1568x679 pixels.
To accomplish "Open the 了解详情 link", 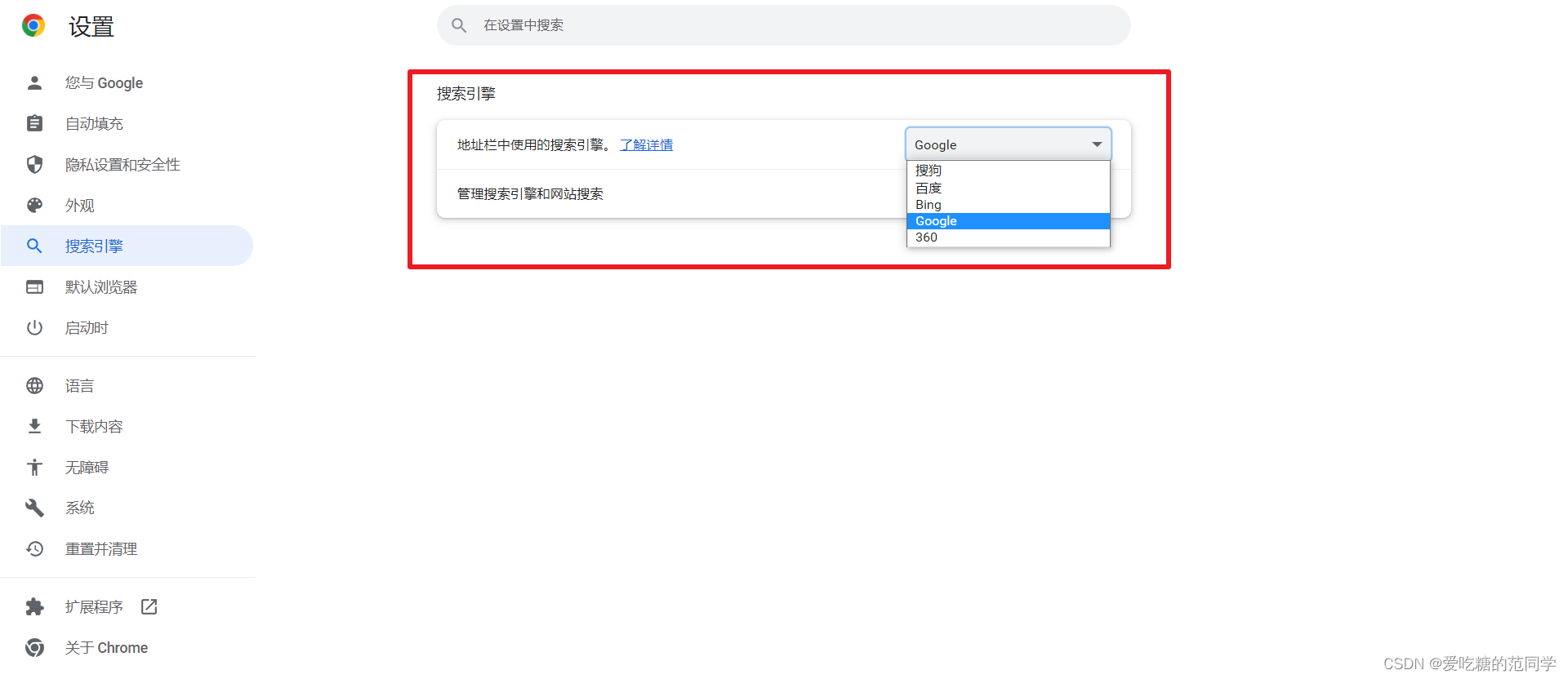I will (646, 144).
